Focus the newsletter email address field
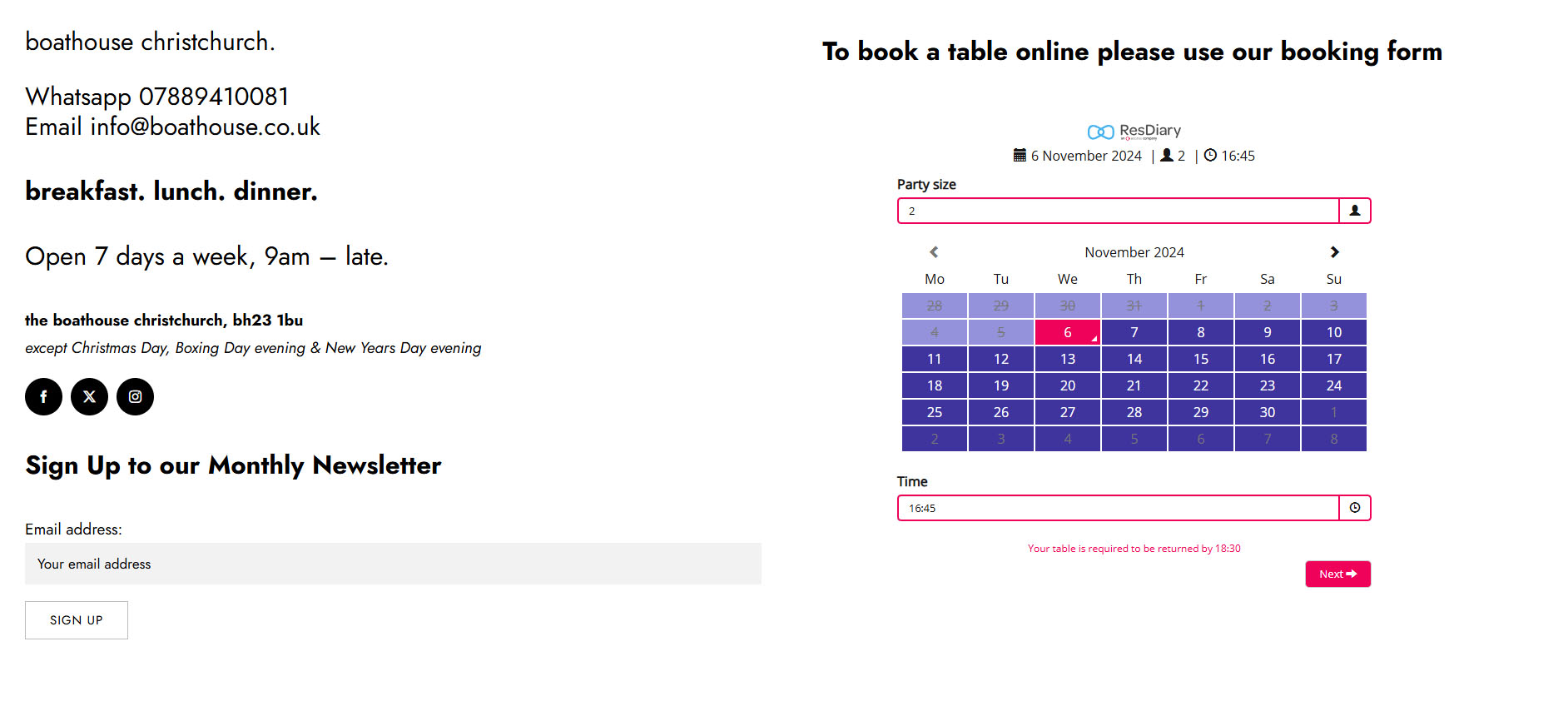 [393, 564]
